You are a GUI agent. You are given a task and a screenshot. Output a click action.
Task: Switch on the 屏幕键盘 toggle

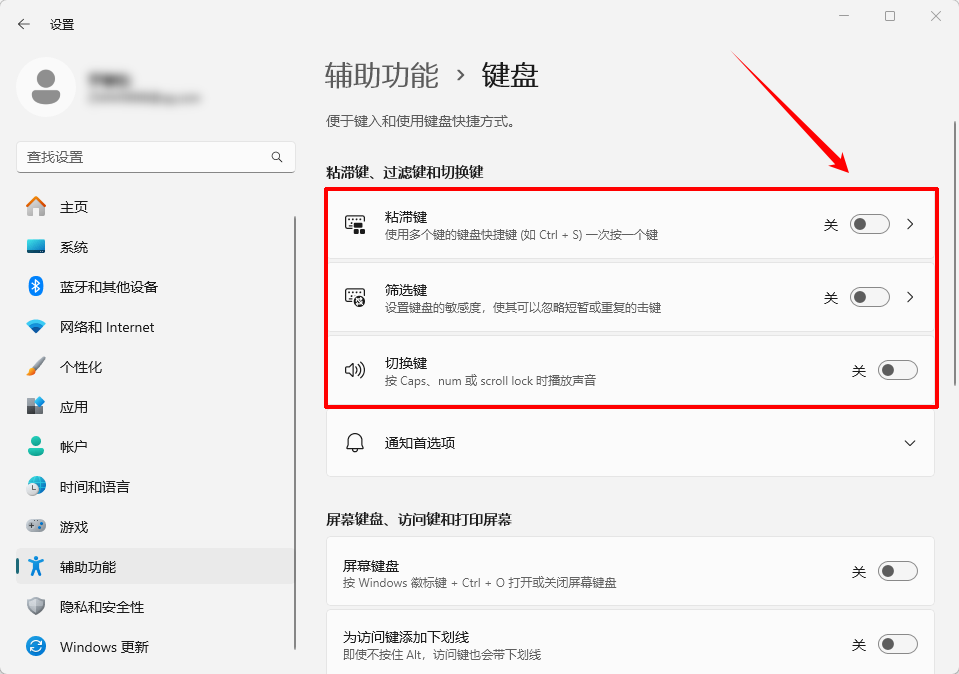point(897,571)
